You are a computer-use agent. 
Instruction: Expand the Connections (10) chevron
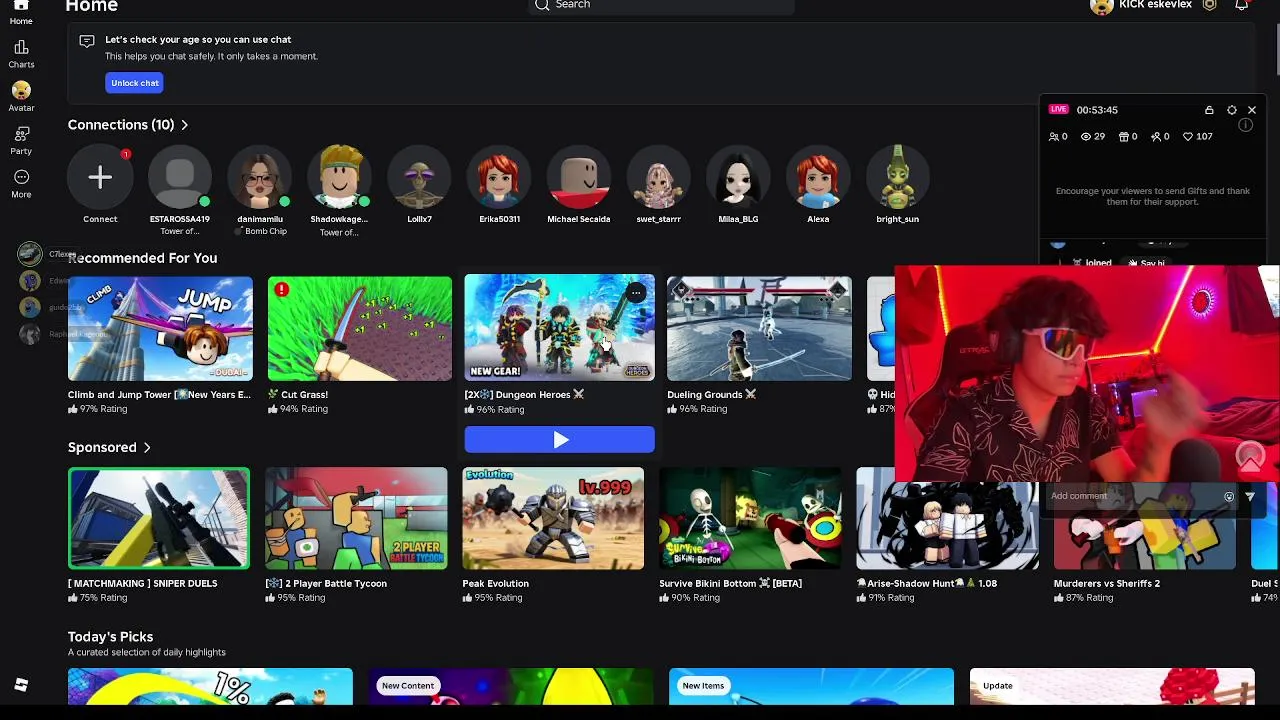click(185, 125)
